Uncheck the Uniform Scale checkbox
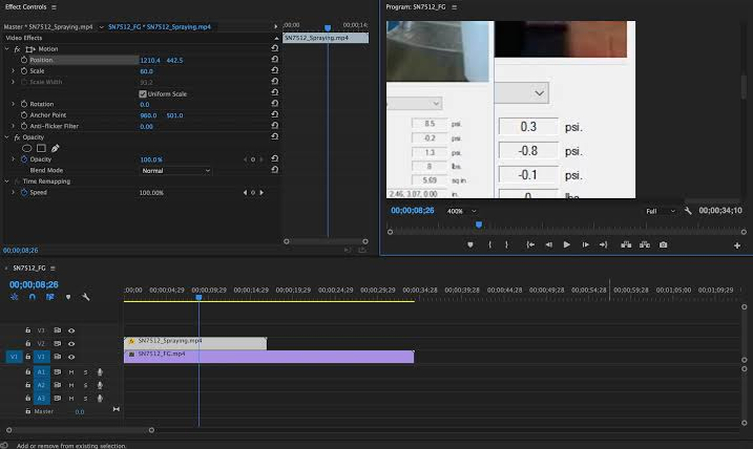Screen dimensions: 753x449 (x=143, y=94)
